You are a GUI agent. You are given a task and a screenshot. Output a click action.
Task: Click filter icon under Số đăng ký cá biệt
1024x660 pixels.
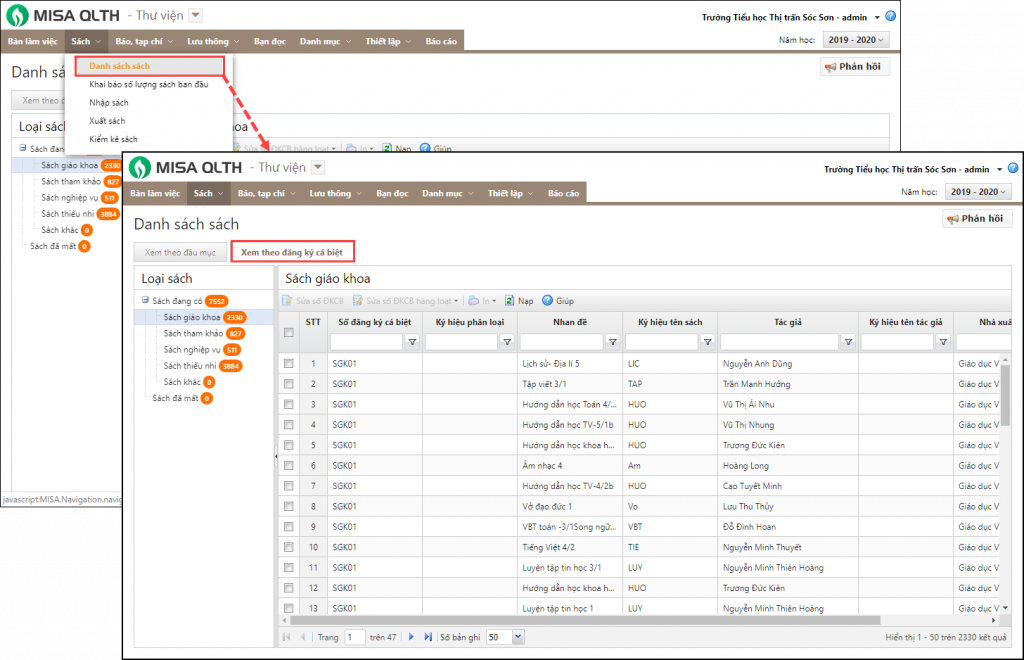(411, 342)
